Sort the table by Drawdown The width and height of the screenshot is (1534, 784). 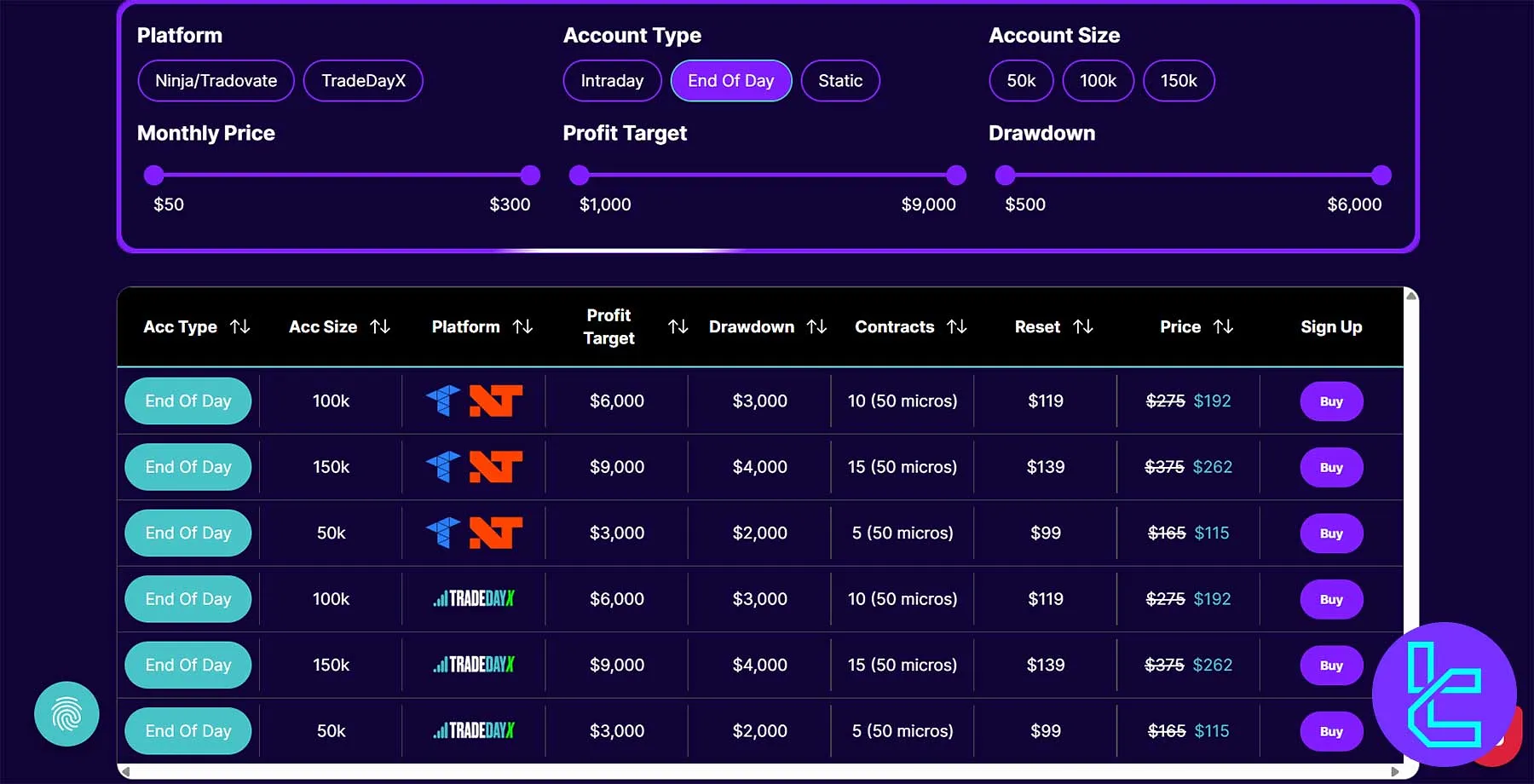click(817, 326)
